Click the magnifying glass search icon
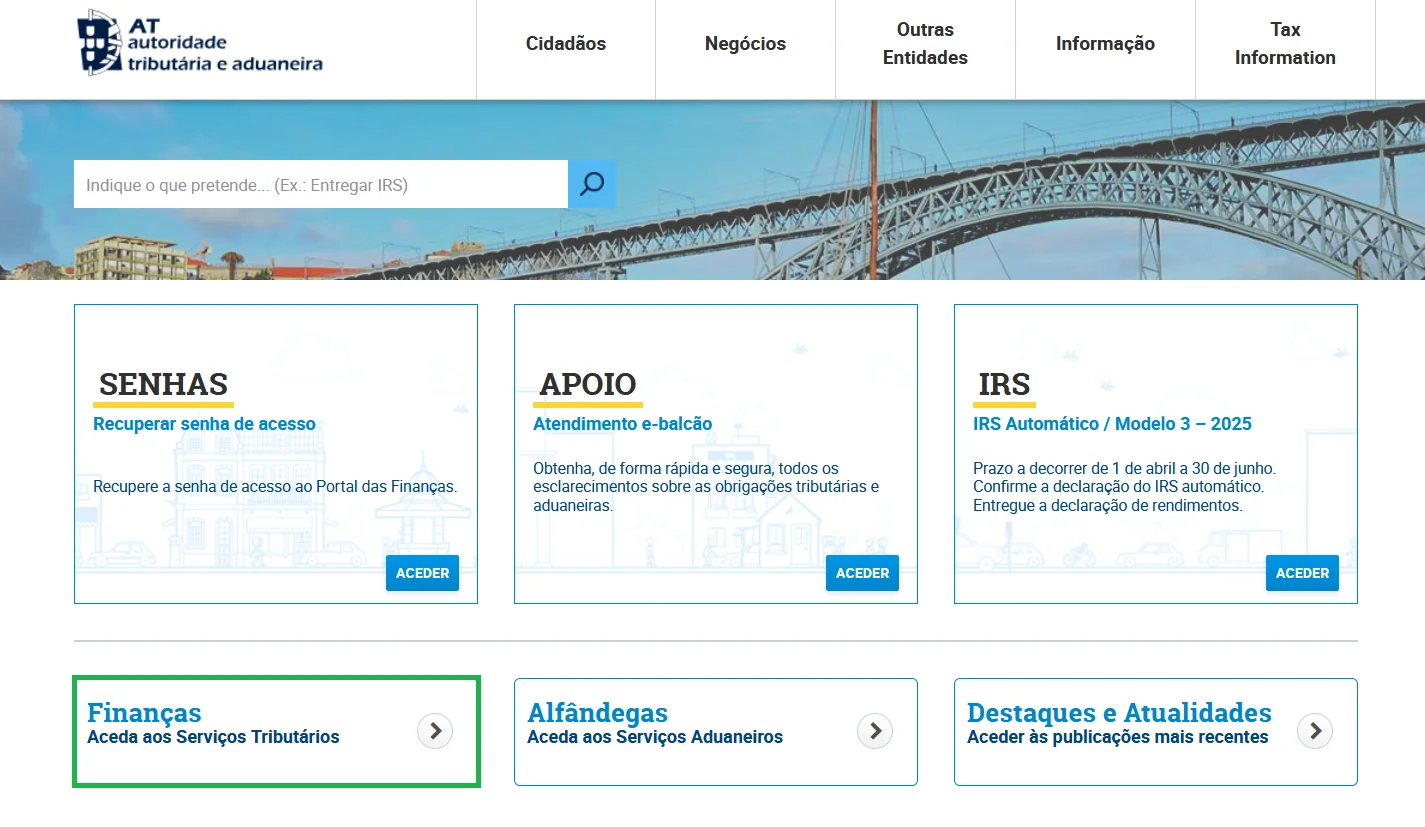 pos(592,184)
